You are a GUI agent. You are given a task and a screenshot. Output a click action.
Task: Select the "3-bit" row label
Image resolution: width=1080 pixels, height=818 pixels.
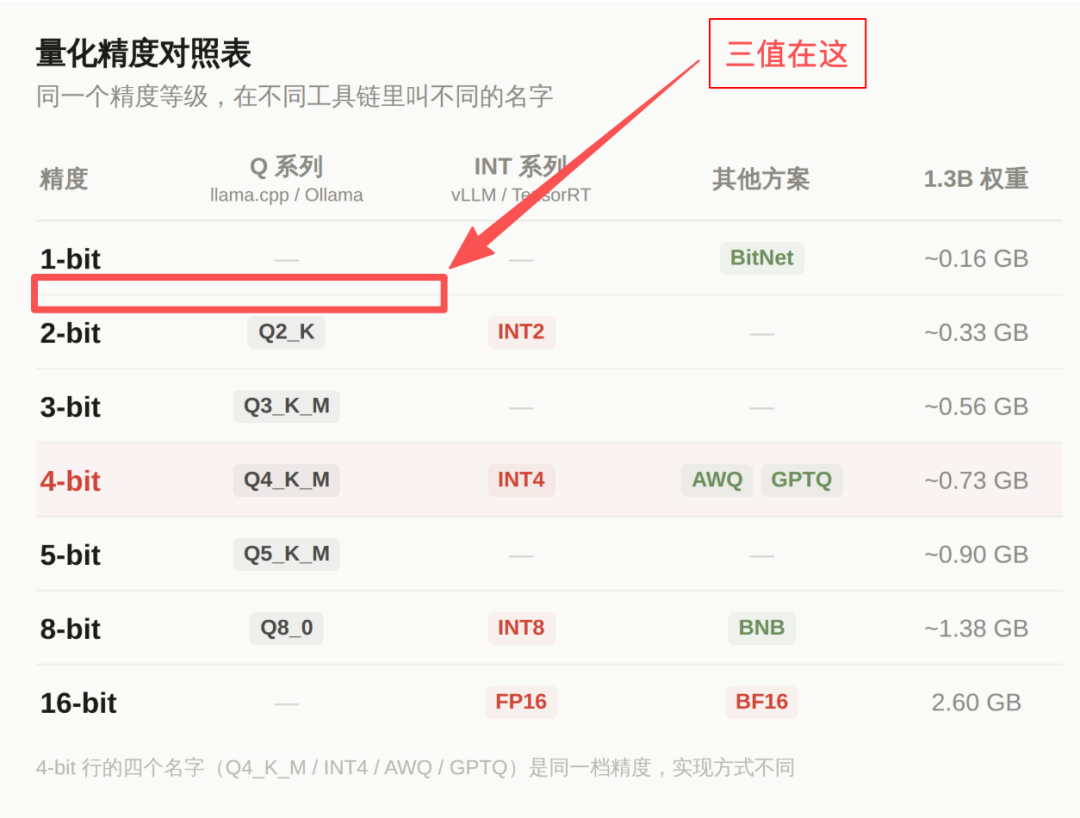[x=70, y=407]
